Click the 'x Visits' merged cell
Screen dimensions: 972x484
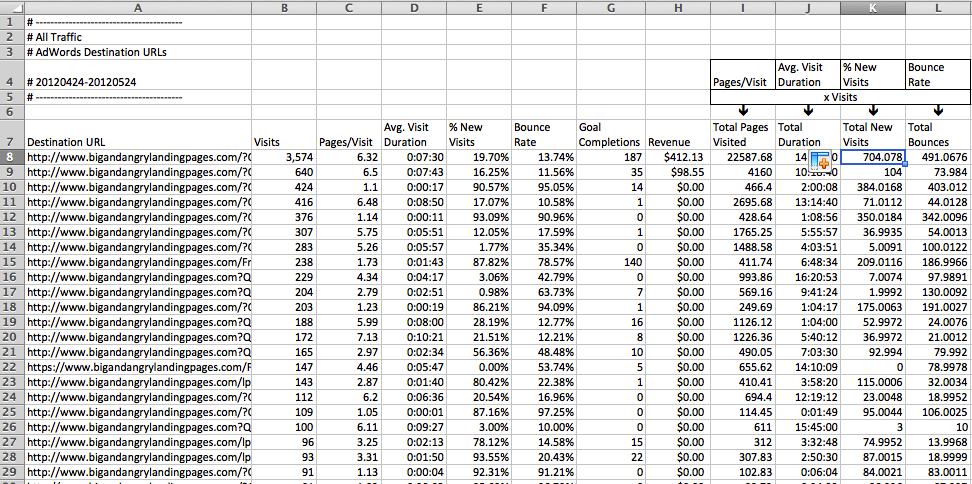[x=841, y=97]
